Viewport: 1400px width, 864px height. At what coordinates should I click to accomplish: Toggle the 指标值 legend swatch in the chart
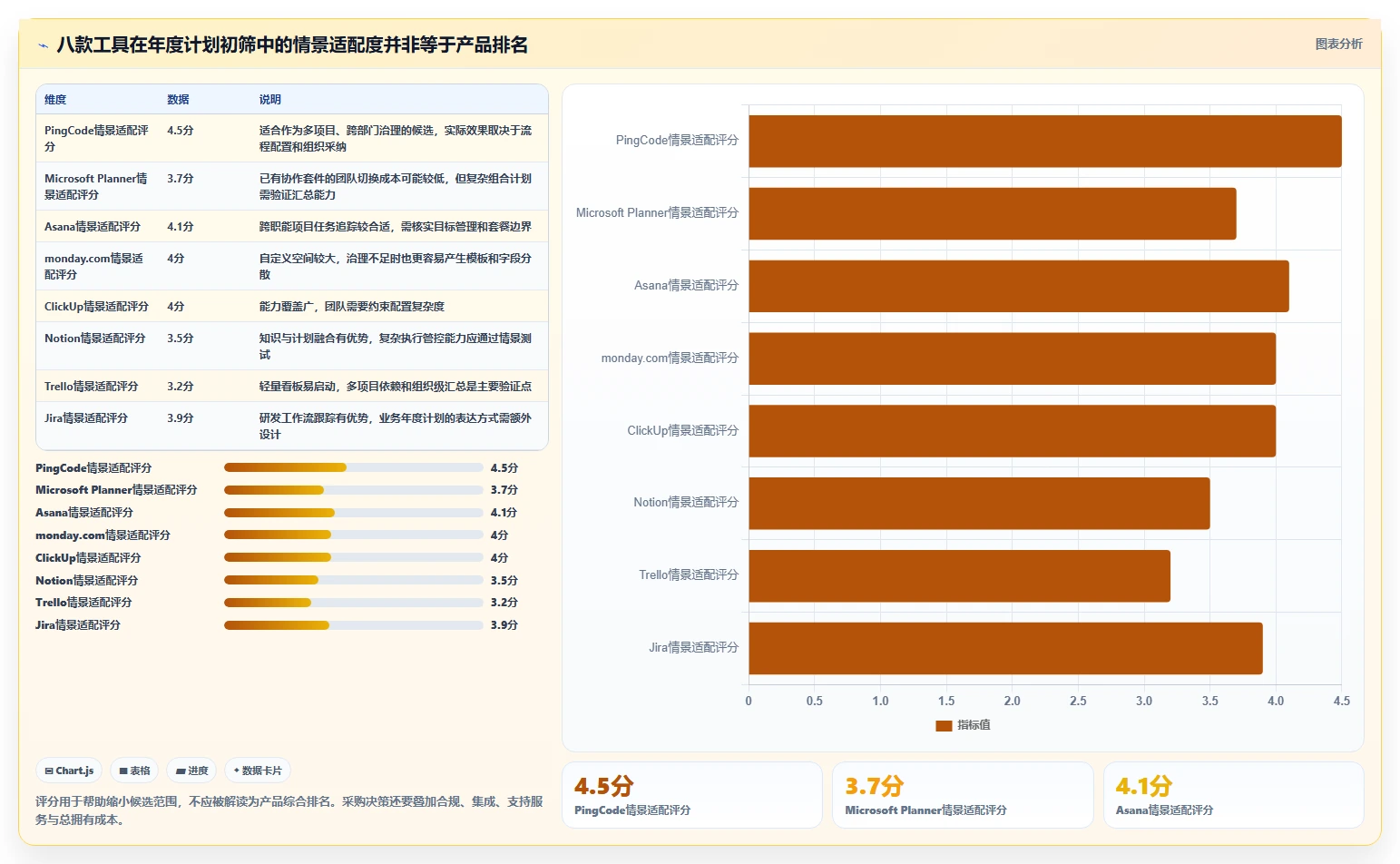(x=944, y=725)
